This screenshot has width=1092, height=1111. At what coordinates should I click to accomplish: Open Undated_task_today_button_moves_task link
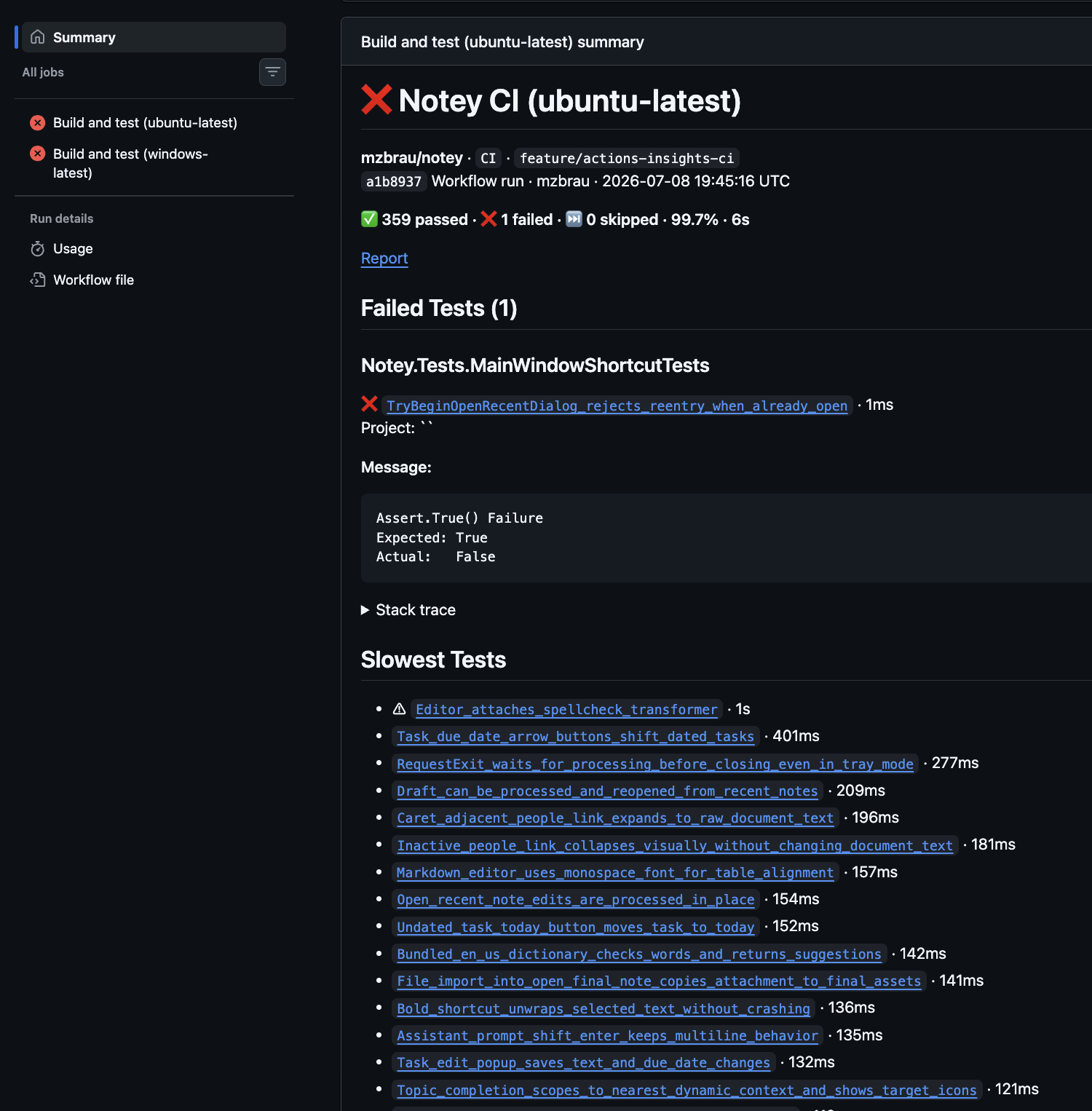pyautogui.click(x=576, y=928)
